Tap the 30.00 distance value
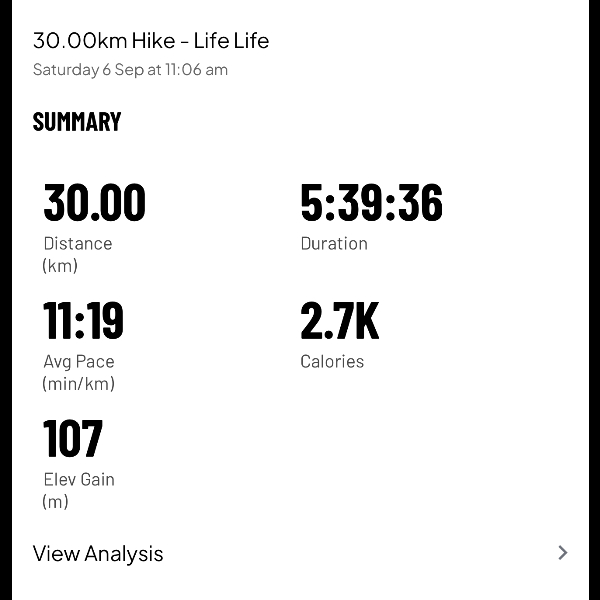The image size is (600, 600). [95, 203]
